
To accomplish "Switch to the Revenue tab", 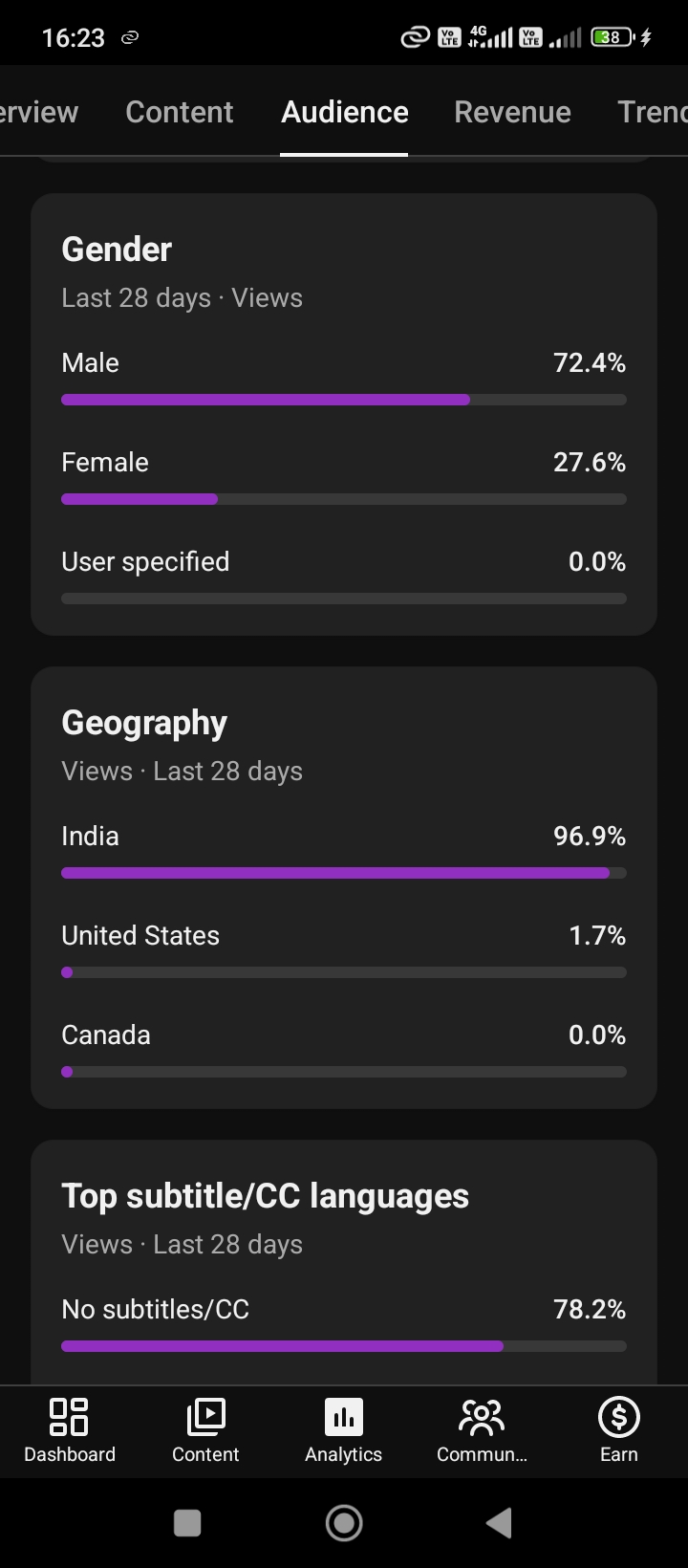I will coord(512,112).
